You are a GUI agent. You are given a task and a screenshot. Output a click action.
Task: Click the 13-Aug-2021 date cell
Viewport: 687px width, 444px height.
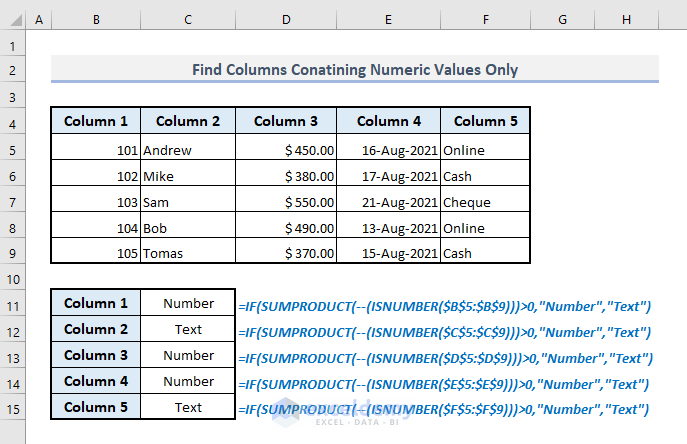(x=388, y=228)
